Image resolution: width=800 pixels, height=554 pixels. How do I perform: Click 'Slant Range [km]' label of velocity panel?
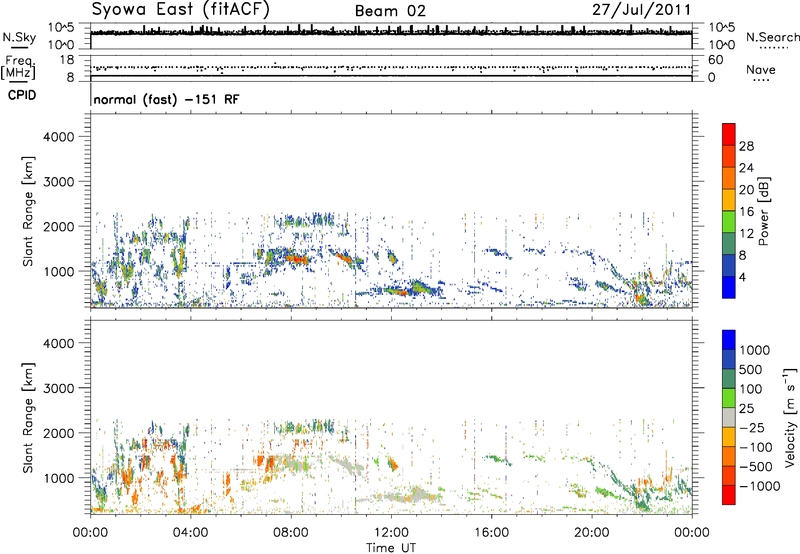point(28,418)
